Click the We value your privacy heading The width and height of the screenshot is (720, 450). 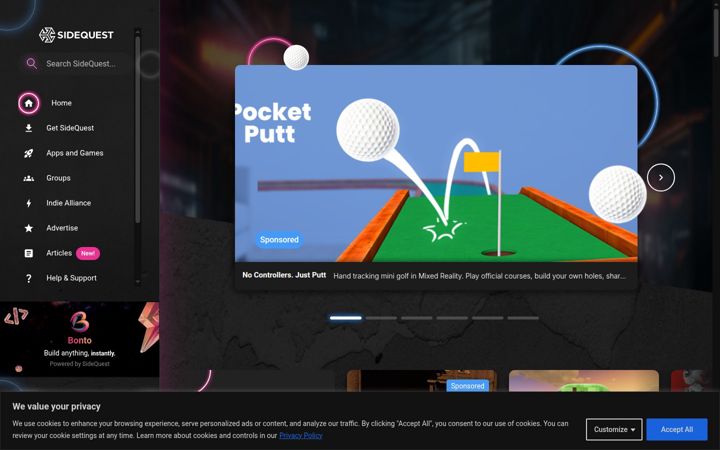click(56, 406)
